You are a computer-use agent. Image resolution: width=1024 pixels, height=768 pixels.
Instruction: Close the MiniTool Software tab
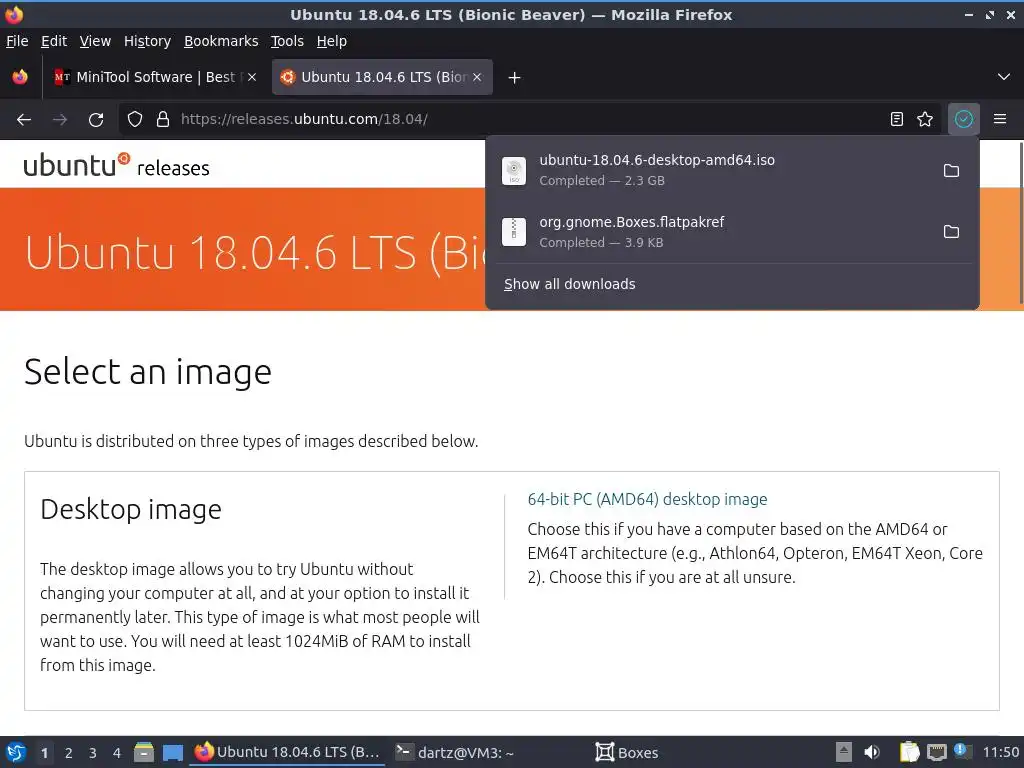point(252,77)
